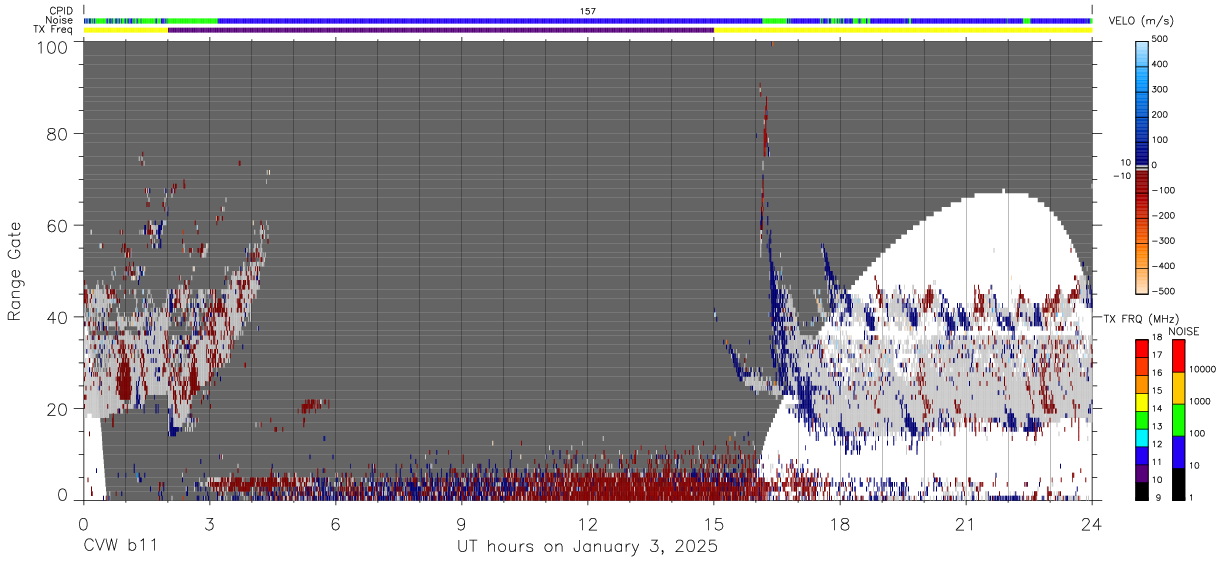Click the Range Gate y-axis label
This screenshot has height=567, width=1228.
click(x=15, y=270)
